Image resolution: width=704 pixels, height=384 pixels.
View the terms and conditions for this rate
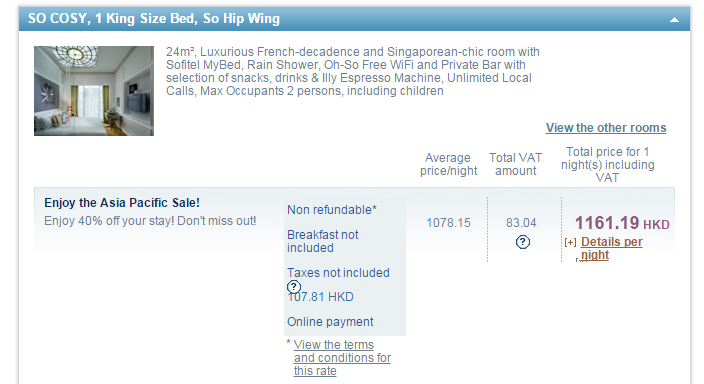[x=342, y=358]
